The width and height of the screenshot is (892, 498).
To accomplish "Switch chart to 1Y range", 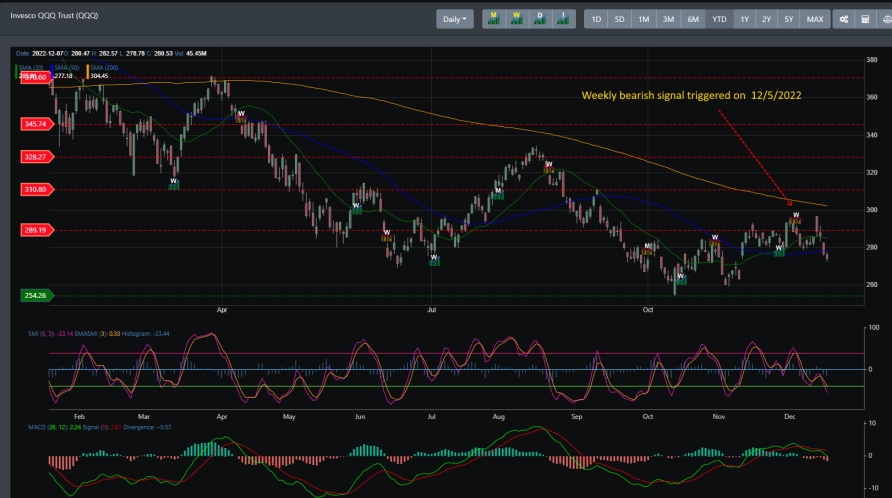I will click(x=745, y=19).
